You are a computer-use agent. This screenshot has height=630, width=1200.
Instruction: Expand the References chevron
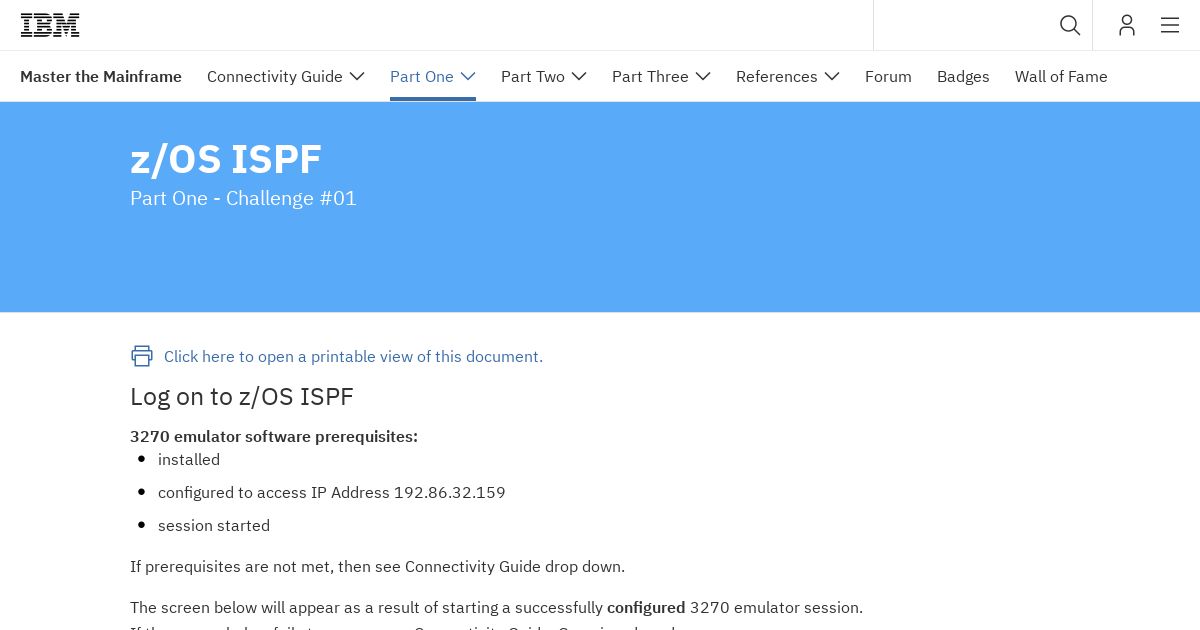(832, 76)
